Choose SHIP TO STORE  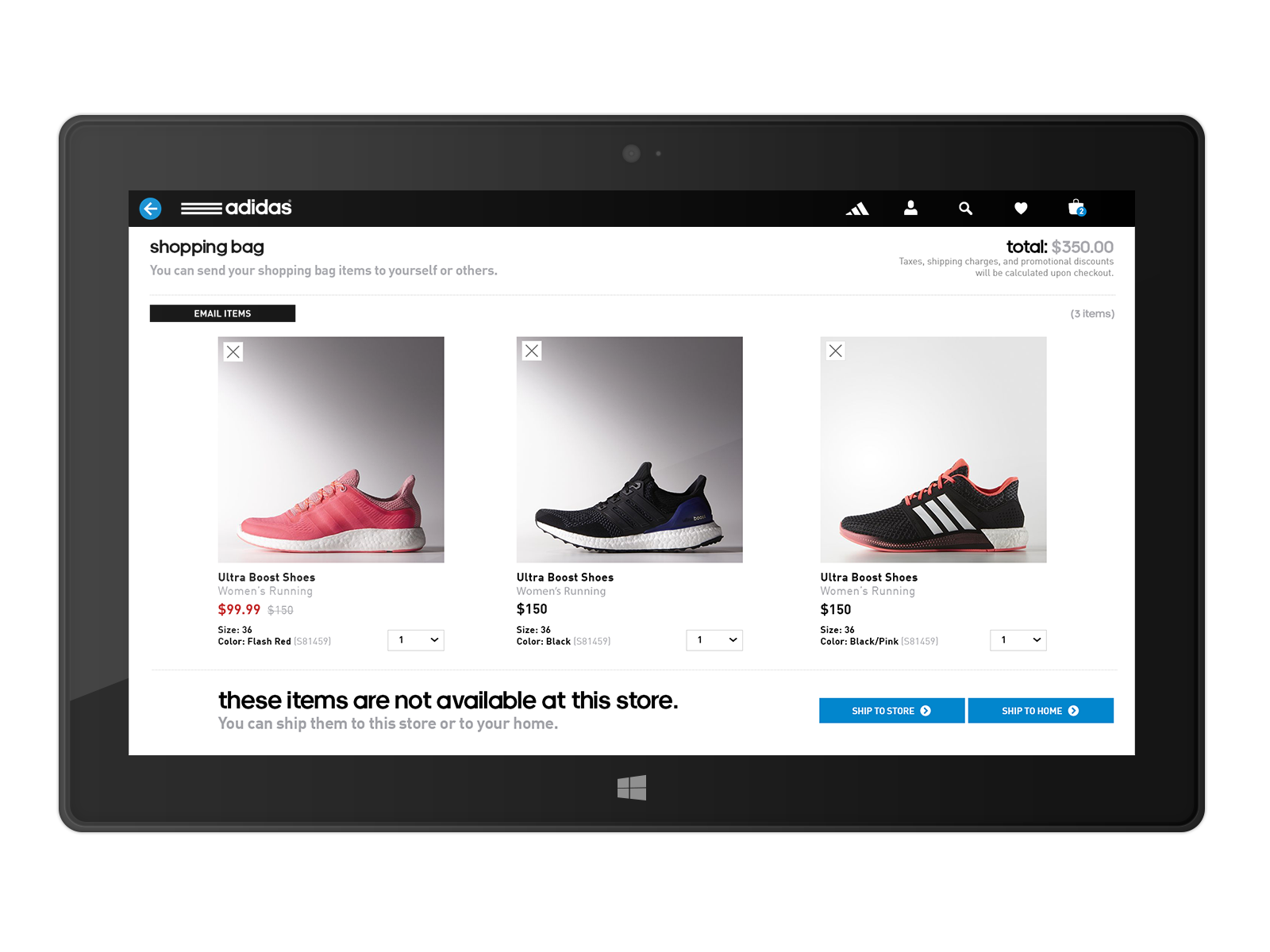891,711
